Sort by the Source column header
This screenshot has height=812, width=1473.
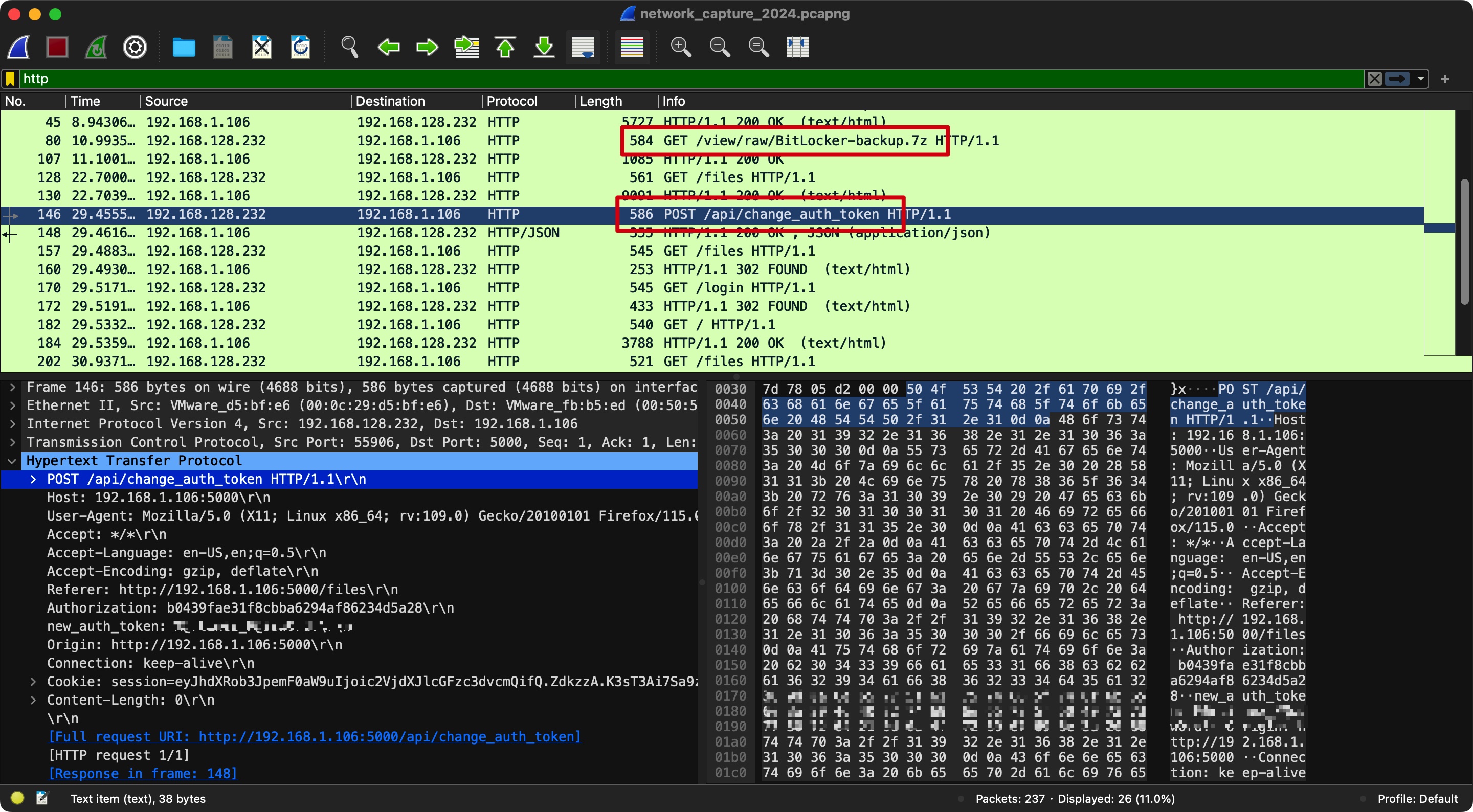(x=166, y=101)
